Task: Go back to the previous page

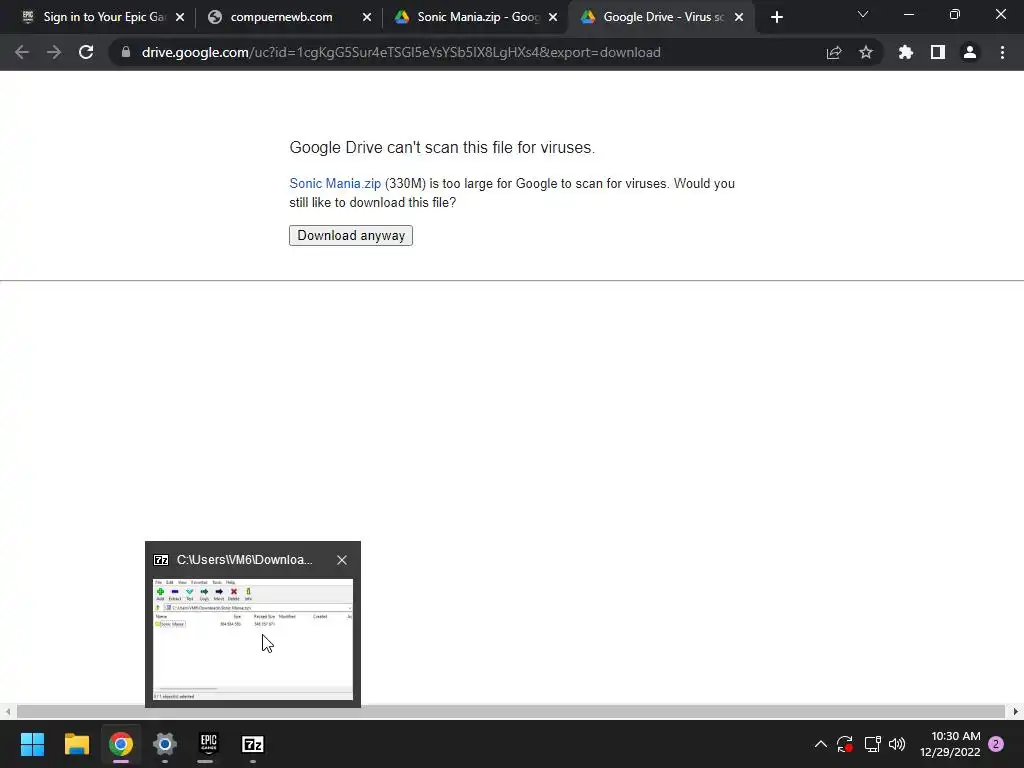Action: tap(22, 52)
